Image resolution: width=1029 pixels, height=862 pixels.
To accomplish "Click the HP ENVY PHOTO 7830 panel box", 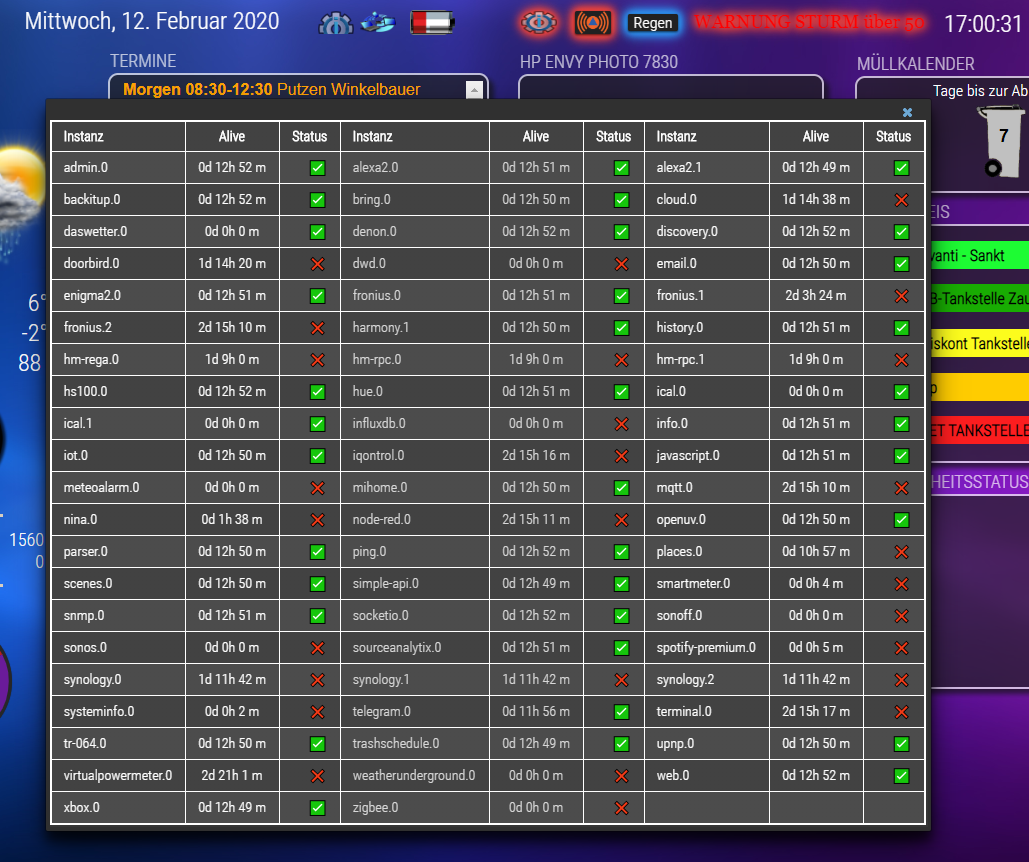I will (670, 87).
